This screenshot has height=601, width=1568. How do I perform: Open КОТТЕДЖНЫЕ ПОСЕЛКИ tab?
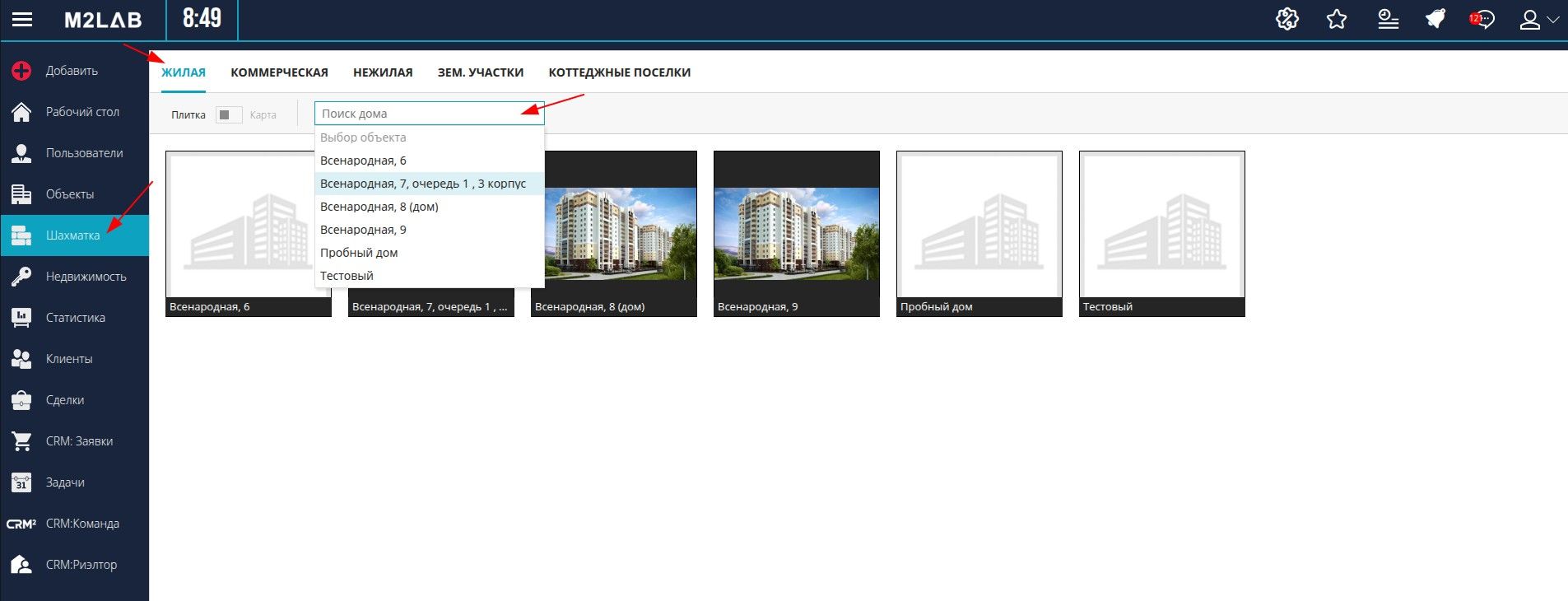619,72
